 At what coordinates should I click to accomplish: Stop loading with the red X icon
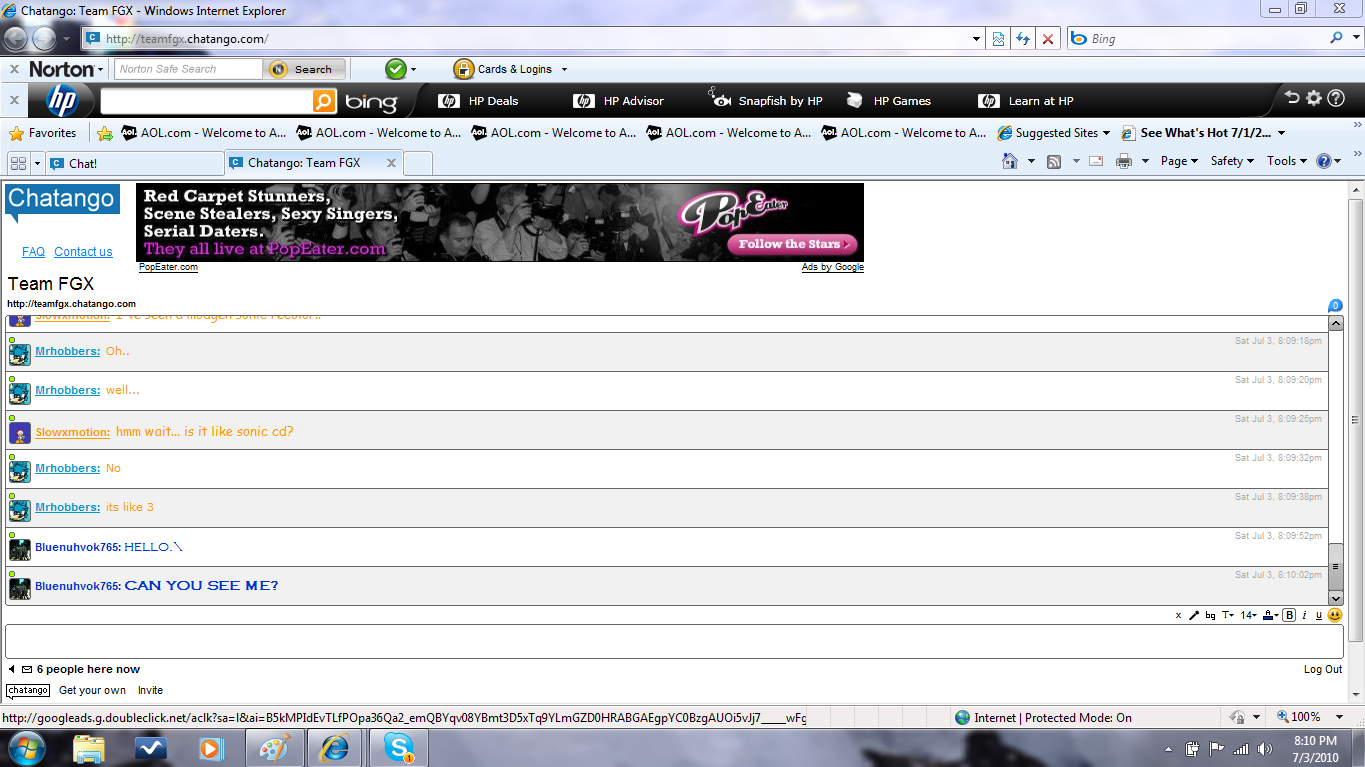[1048, 39]
